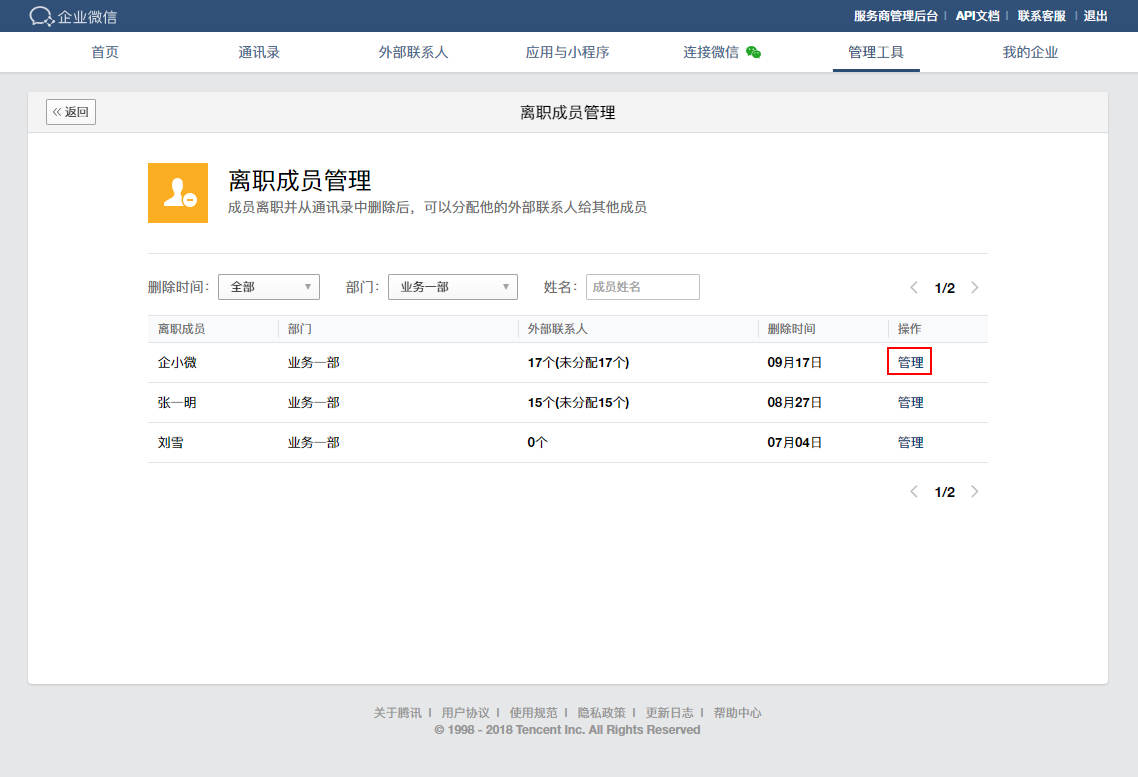The height and width of the screenshot is (777, 1138).
Task: Click 管理 for member 企小微
Action: coord(910,362)
